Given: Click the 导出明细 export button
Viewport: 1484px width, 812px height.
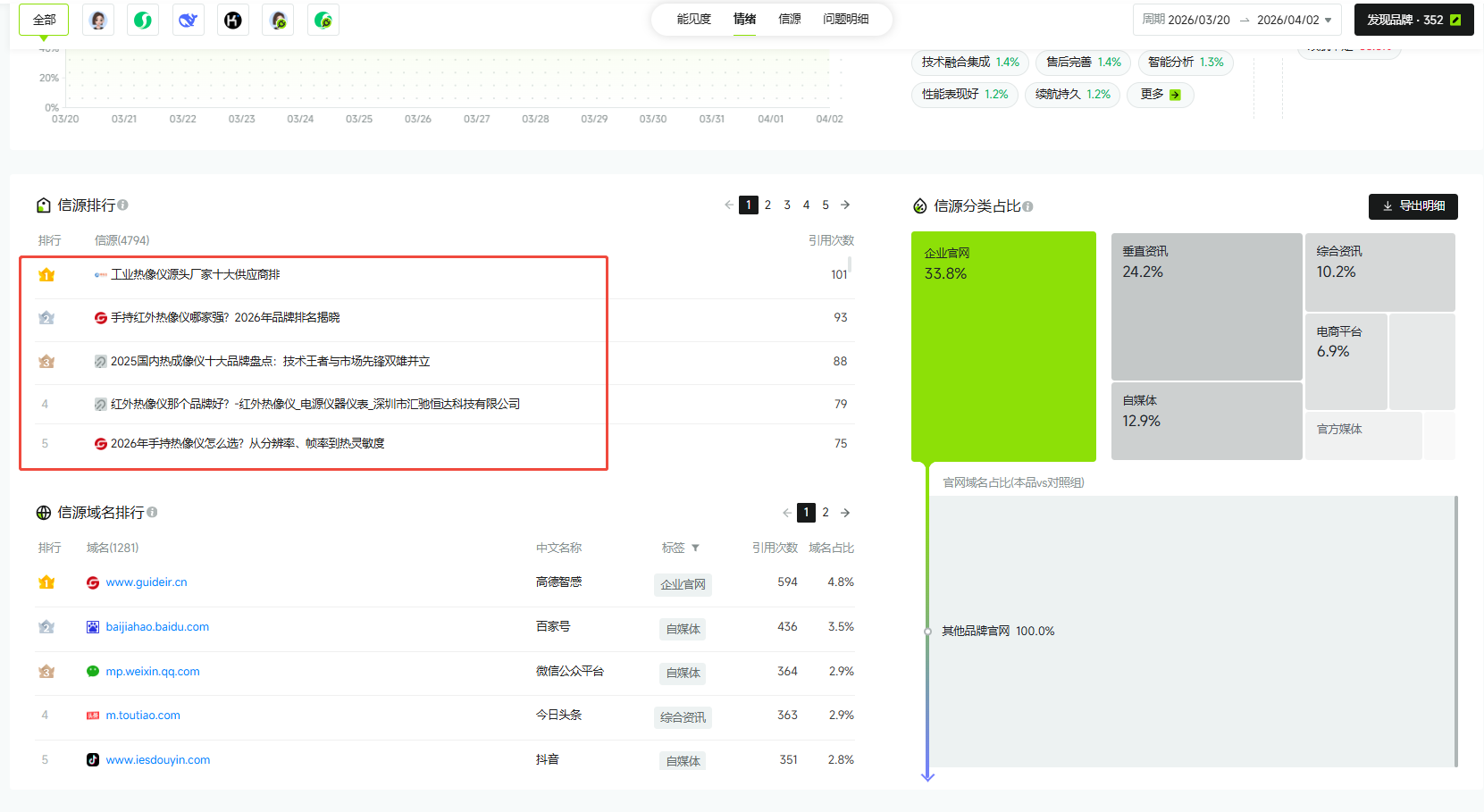Looking at the screenshot, I should point(1413,206).
